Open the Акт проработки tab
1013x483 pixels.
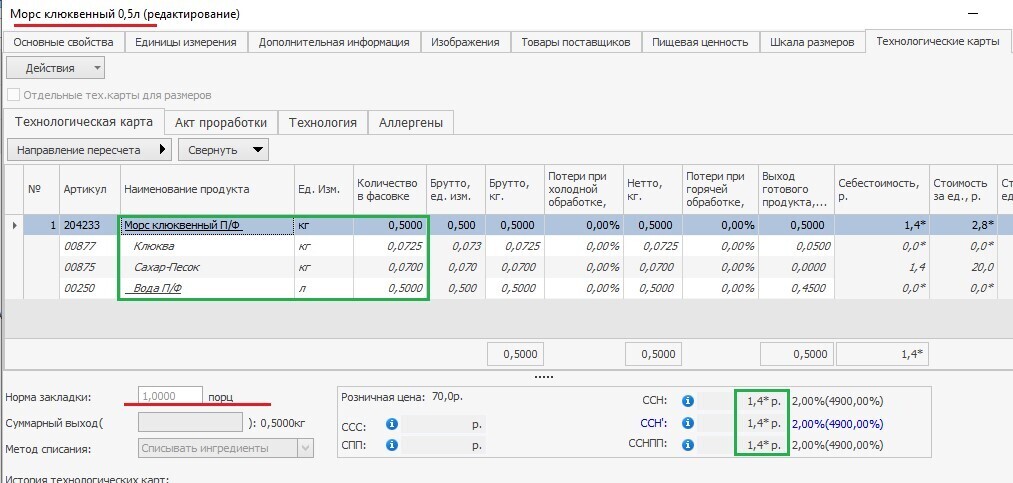click(x=220, y=122)
